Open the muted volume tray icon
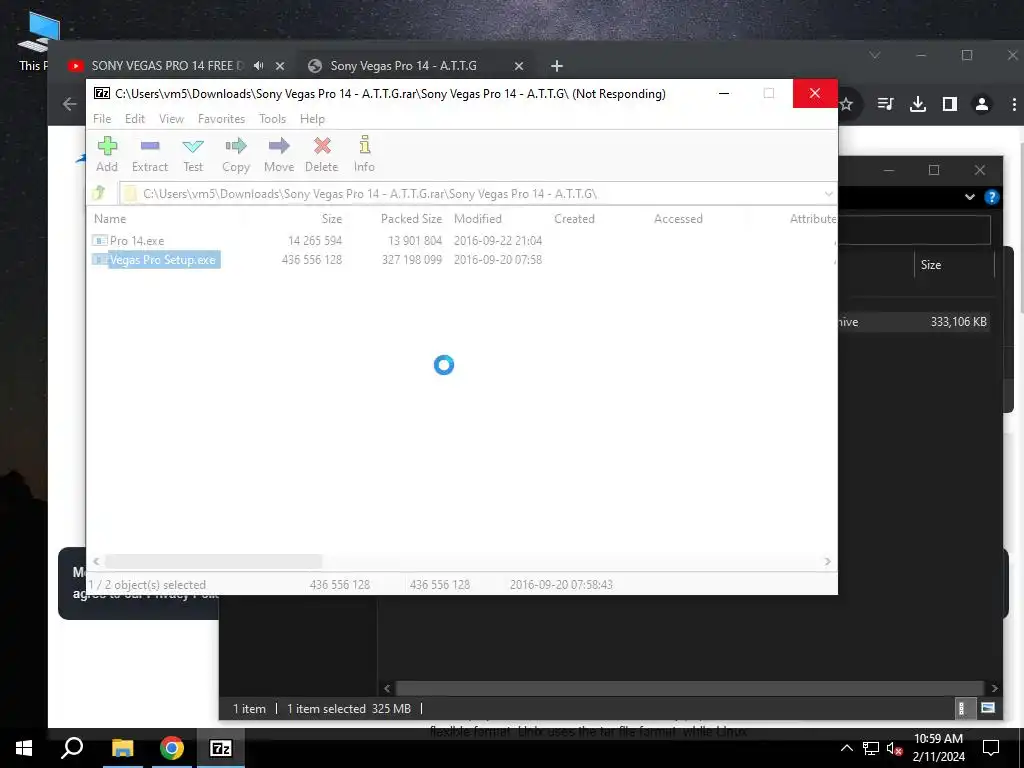1024x768 pixels. coord(894,748)
